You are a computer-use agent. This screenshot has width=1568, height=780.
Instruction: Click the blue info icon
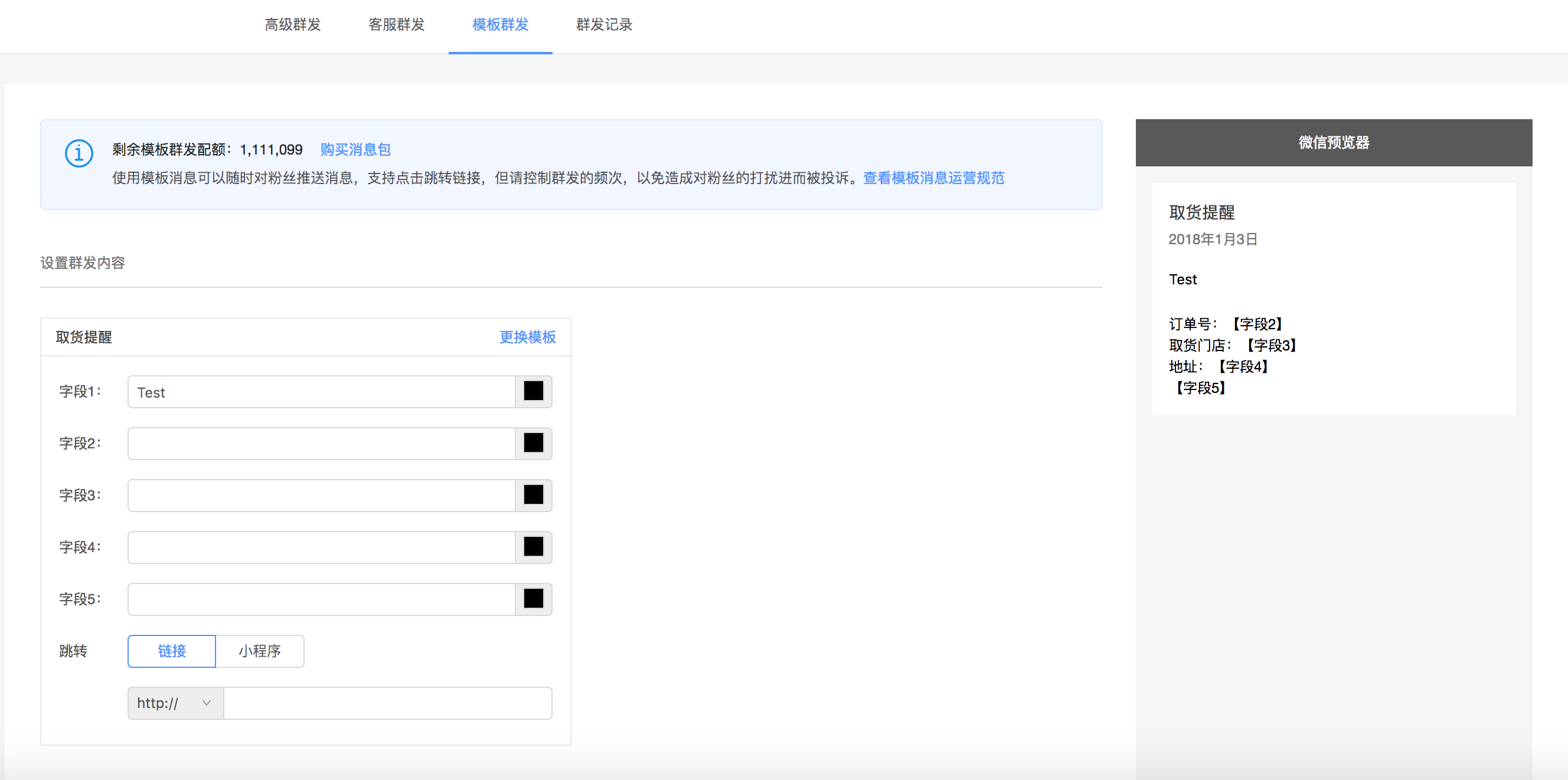pos(79,153)
